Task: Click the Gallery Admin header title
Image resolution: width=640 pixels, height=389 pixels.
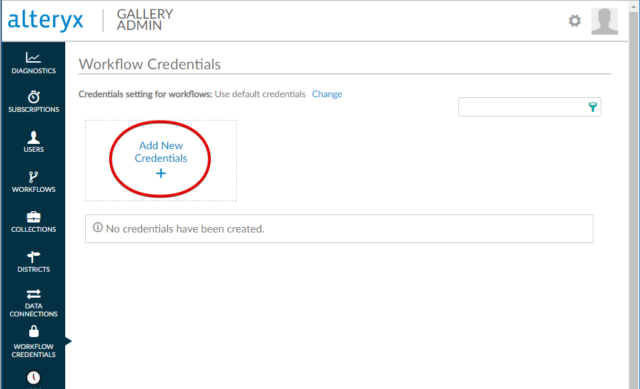Action: [145, 20]
